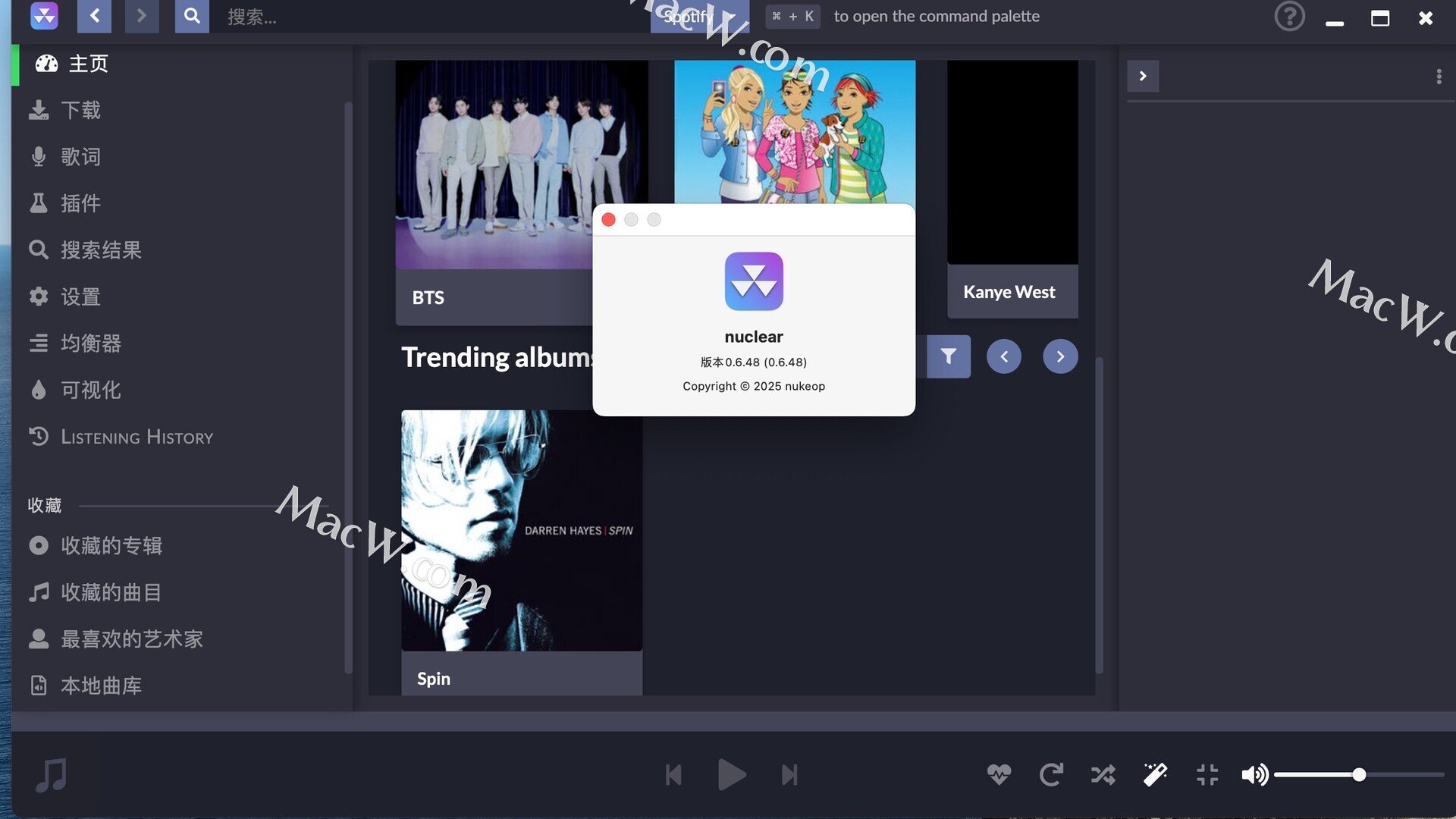Click the microphone icon beside 歌词
Image resolution: width=1456 pixels, height=819 pixels.
[39, 157]
